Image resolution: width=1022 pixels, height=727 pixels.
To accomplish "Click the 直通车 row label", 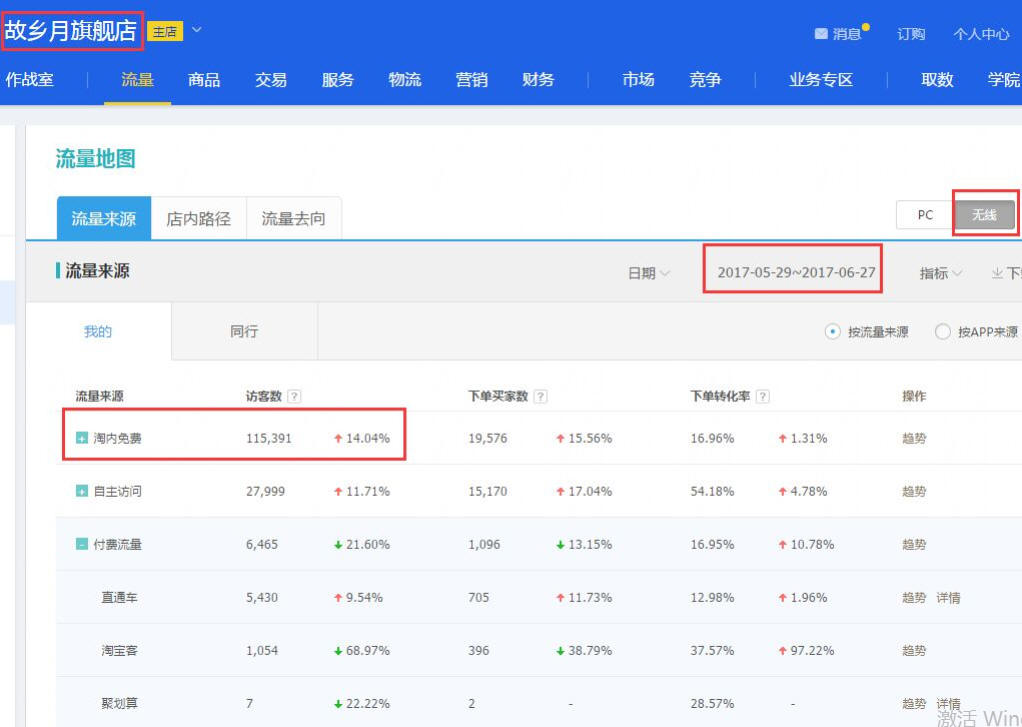I will click(119, 597).
